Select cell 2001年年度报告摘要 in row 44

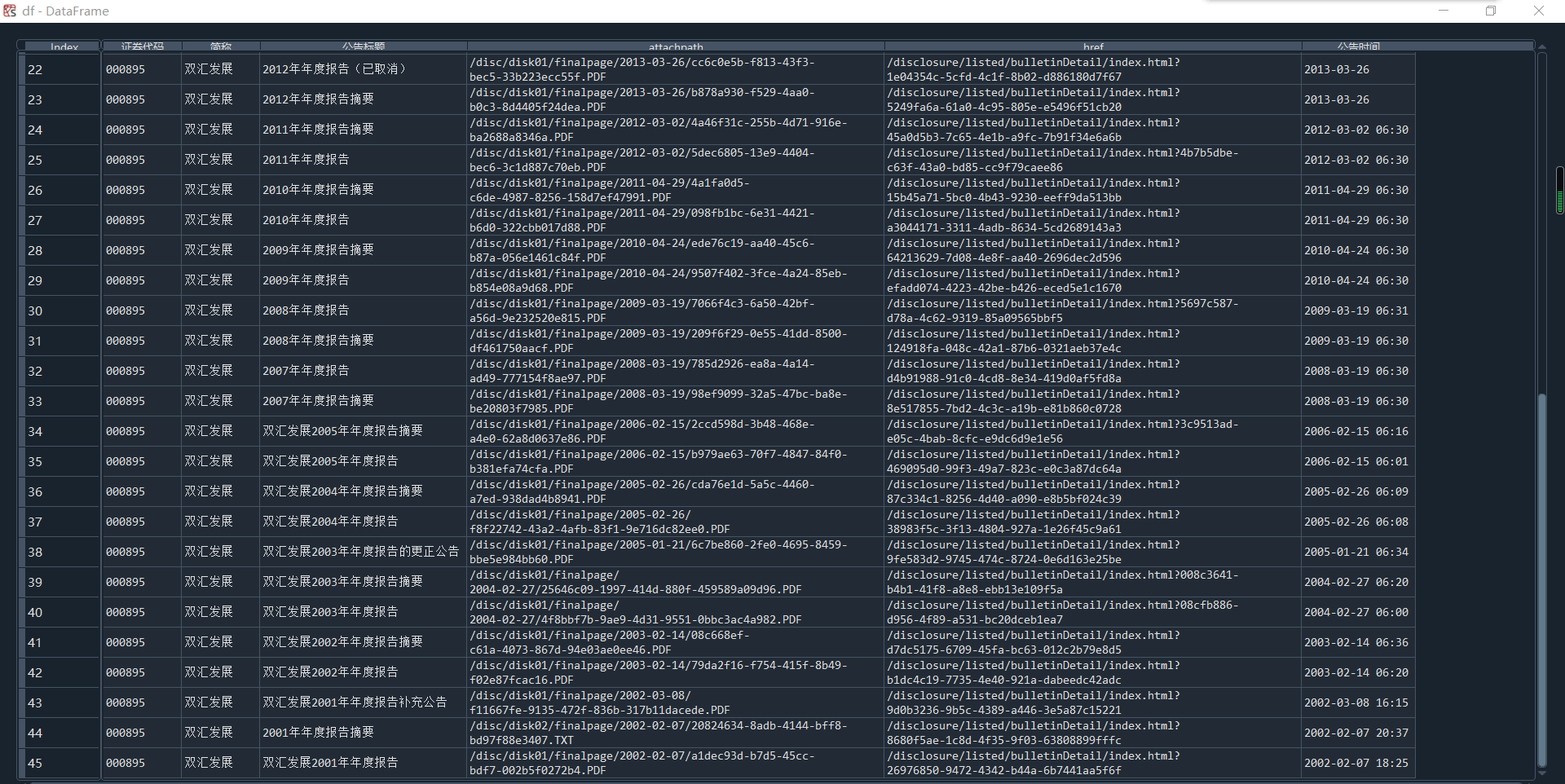(x=364, y=733)
